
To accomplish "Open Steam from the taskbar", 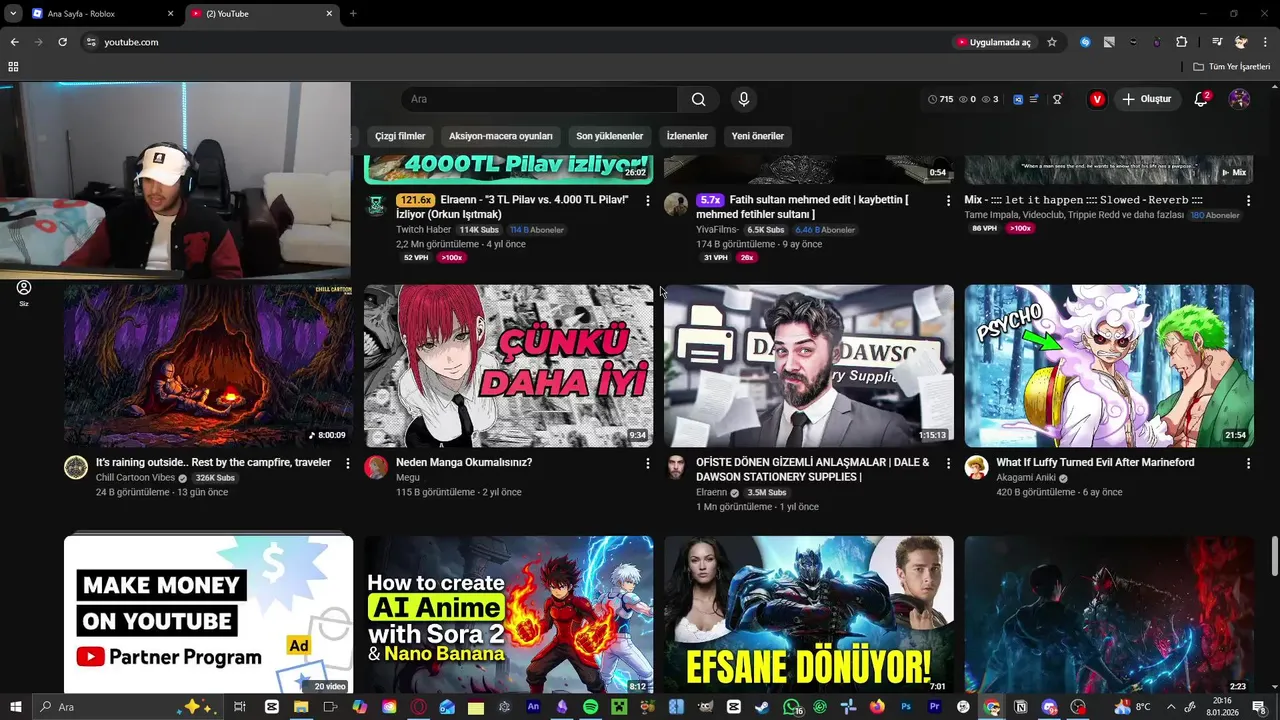I will [x=763, y=707].
